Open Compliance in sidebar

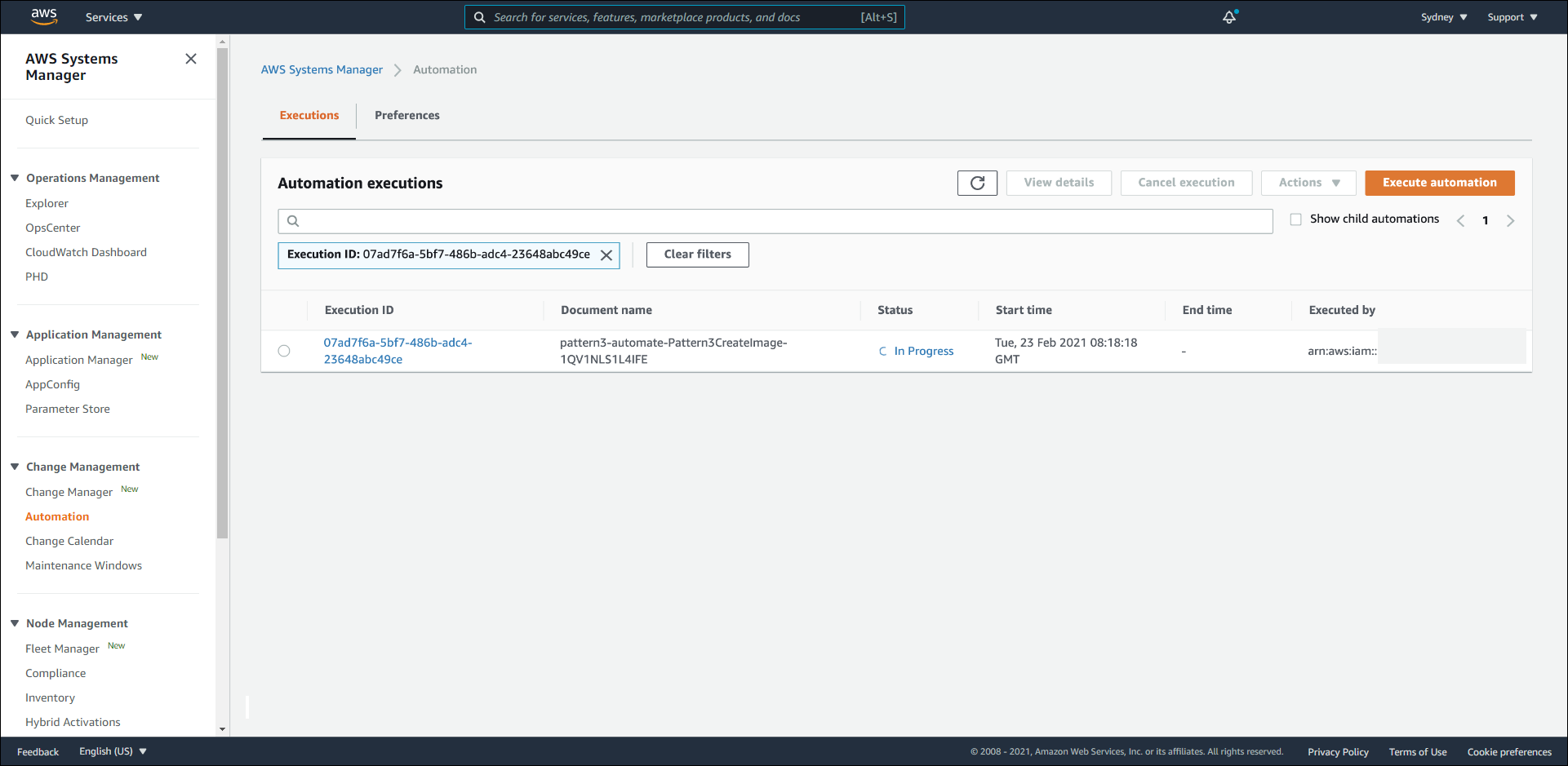click(x=56, y=673)
